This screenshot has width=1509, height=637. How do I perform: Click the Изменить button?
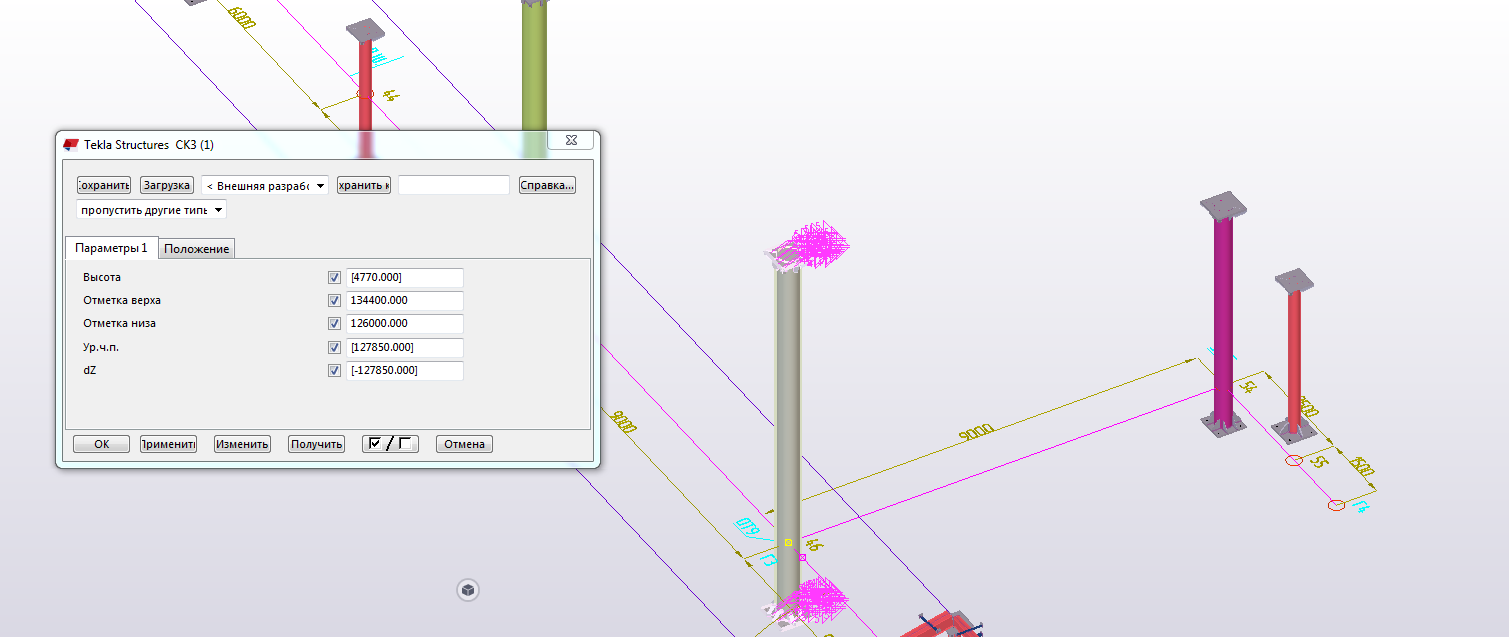(x=242, y=444)
